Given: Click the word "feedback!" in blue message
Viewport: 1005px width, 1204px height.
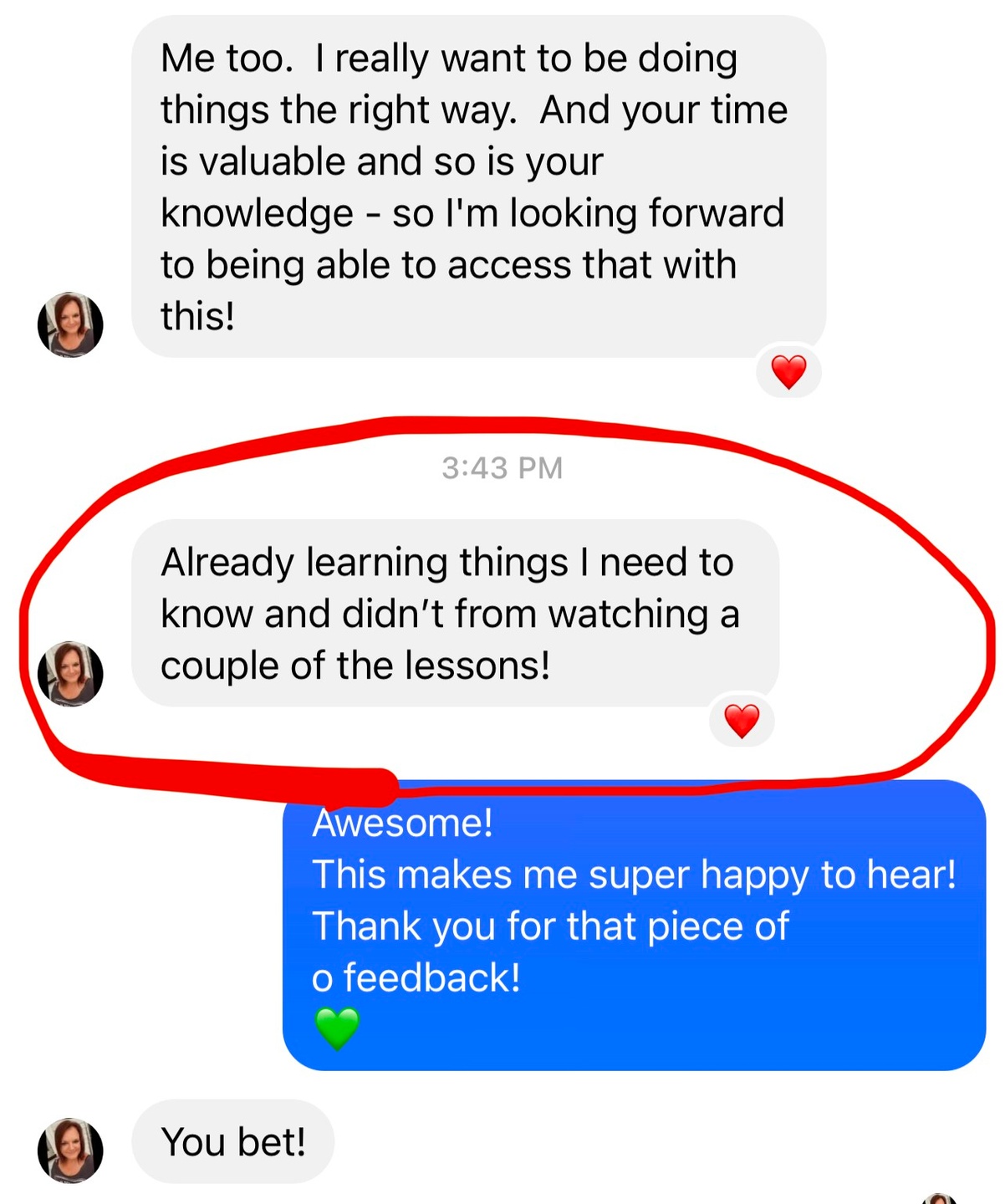Looking at the screenshot, I should click(432, 977).
